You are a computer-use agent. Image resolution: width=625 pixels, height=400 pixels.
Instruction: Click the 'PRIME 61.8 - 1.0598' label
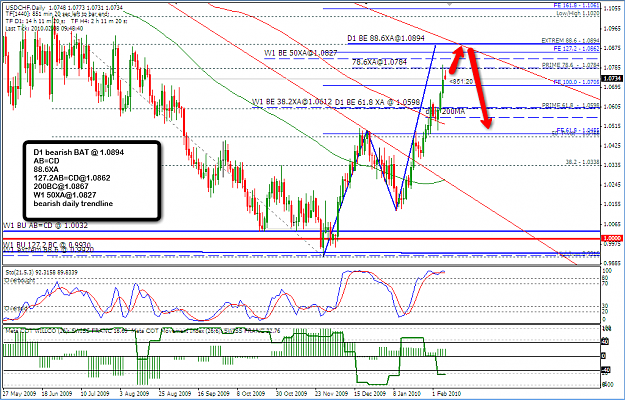click(x=570, y=105)
